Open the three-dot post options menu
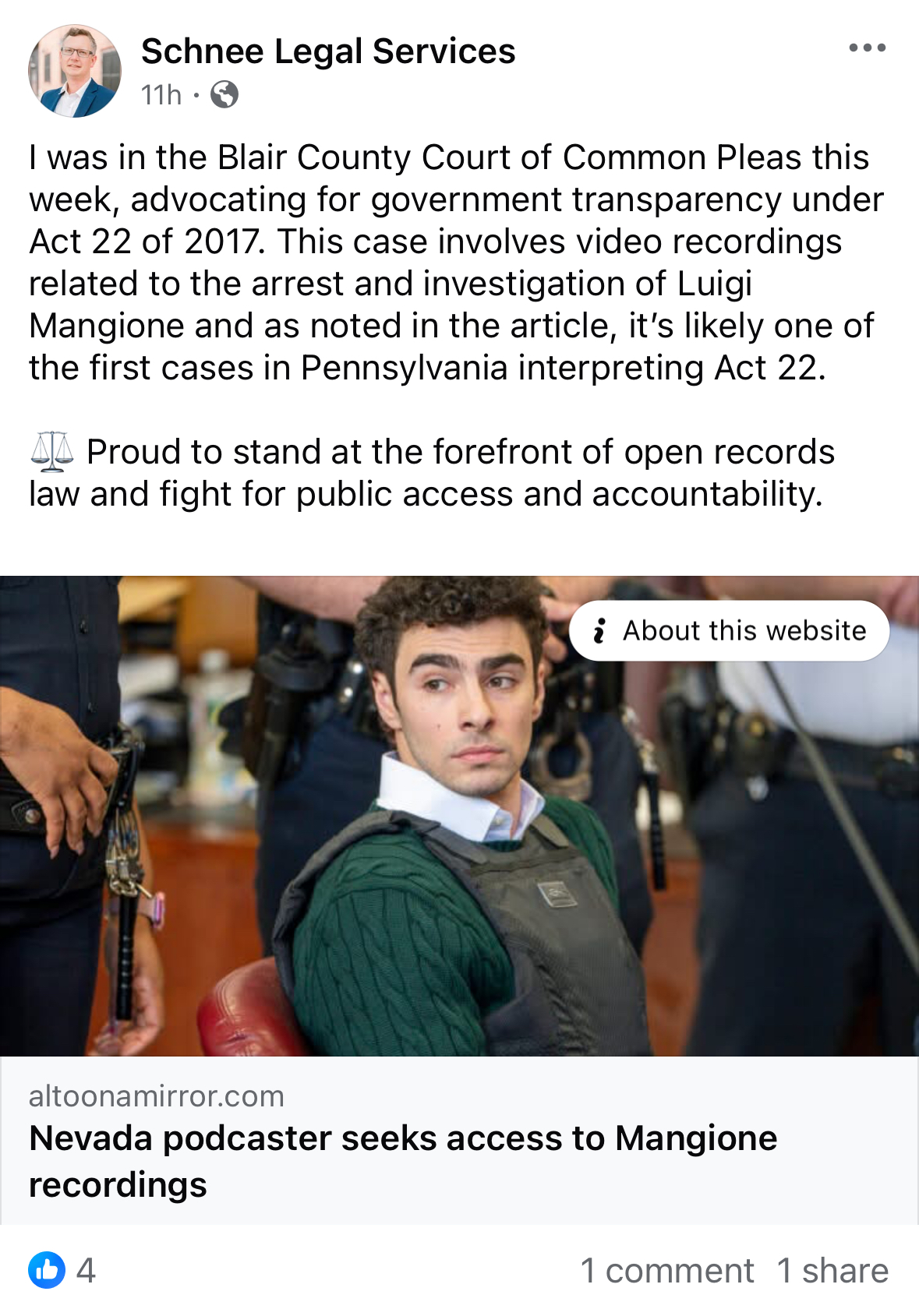 point(867,48)
